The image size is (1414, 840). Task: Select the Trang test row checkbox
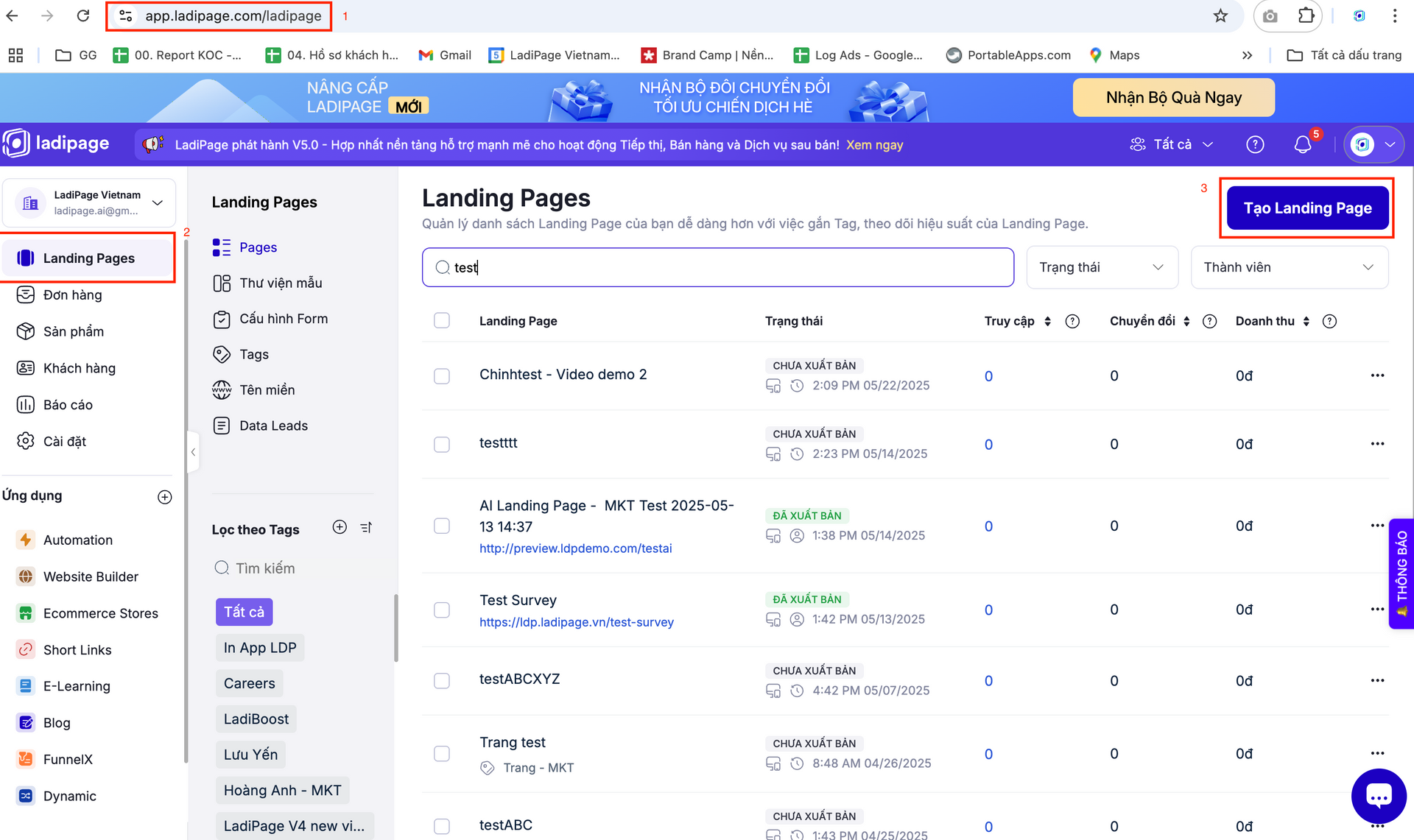(442, 754)
